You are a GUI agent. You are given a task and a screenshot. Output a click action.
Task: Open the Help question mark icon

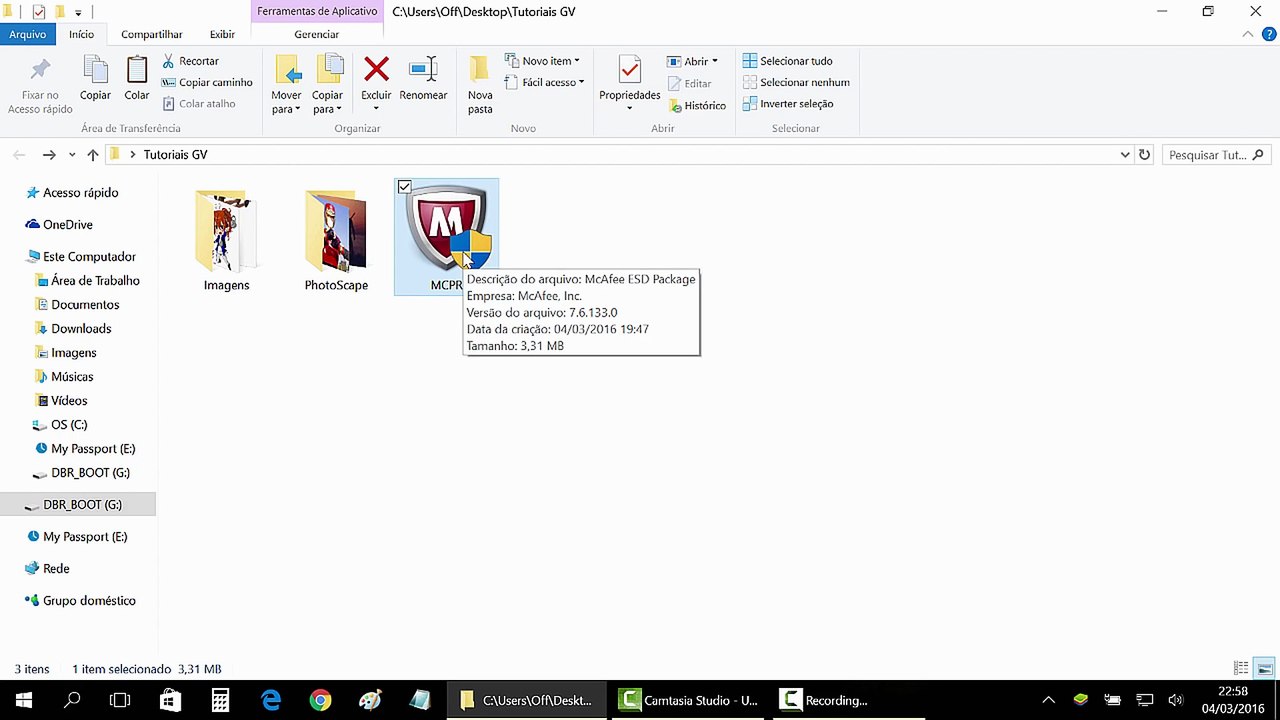click(1269, 34)
